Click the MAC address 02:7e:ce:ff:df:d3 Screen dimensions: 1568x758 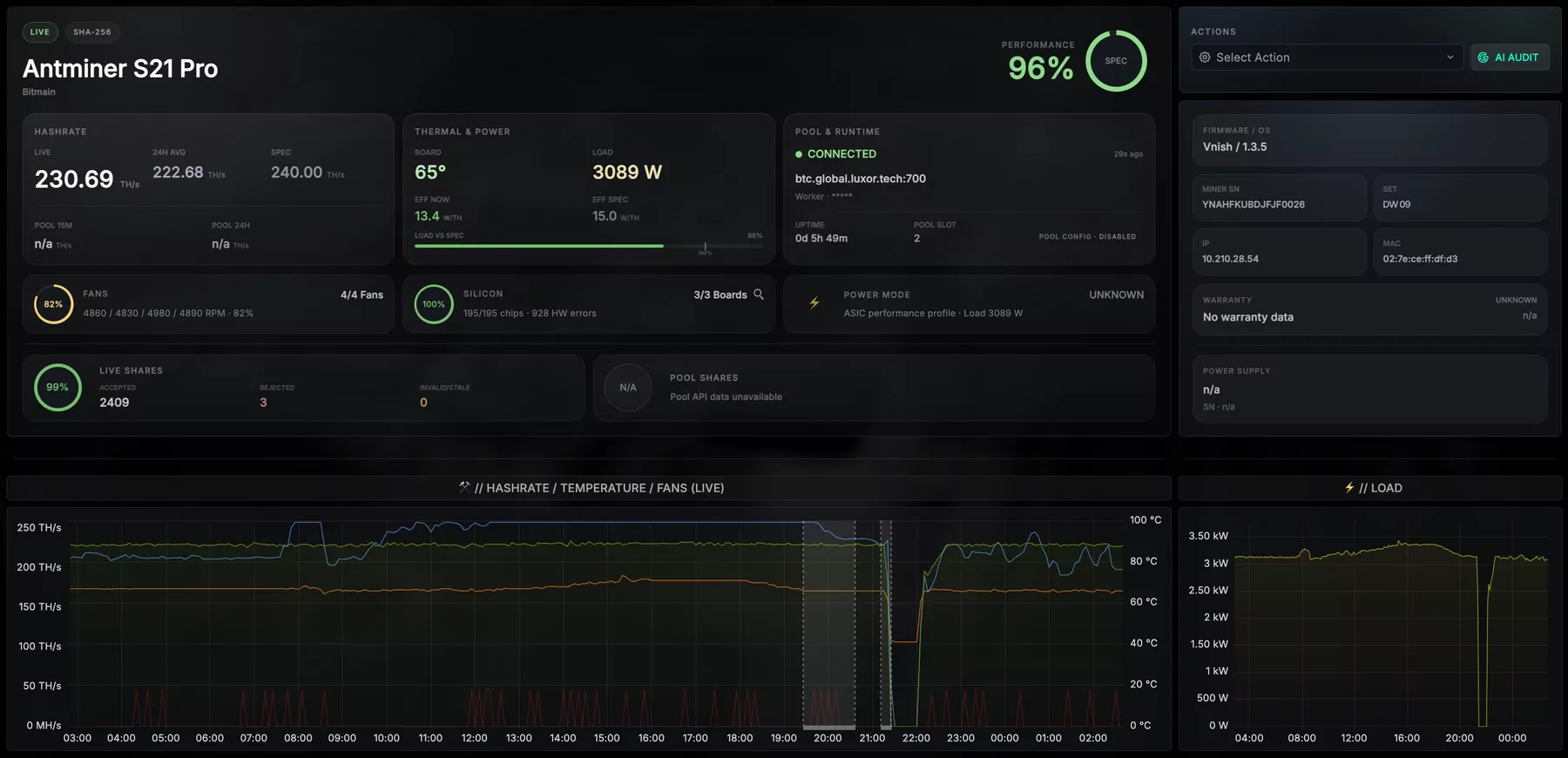pos(1420,259)
